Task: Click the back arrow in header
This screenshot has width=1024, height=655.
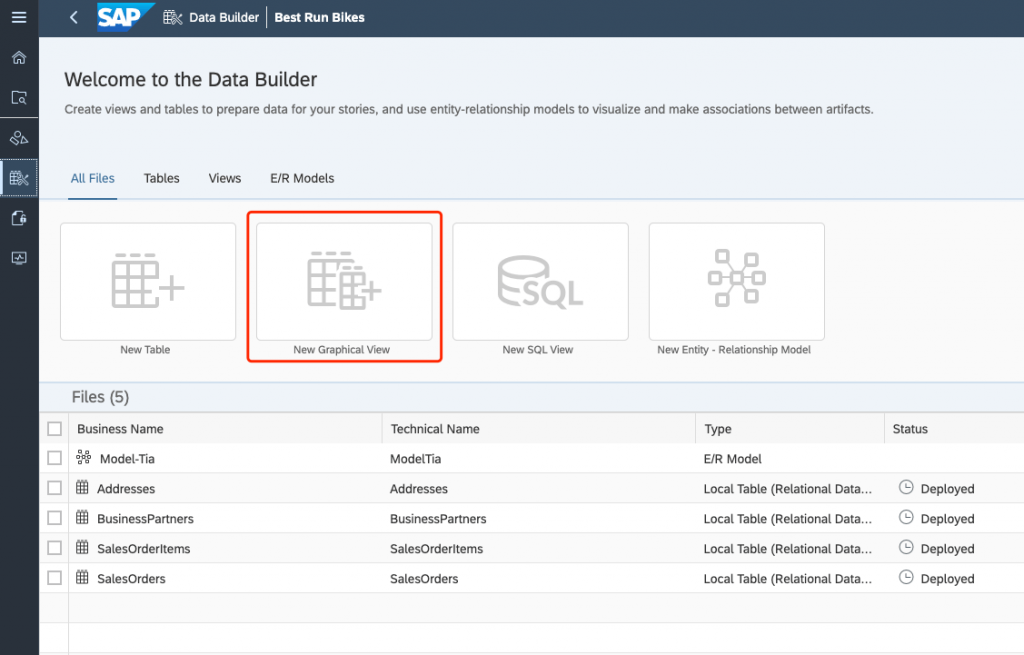Action: coord(74,18)
